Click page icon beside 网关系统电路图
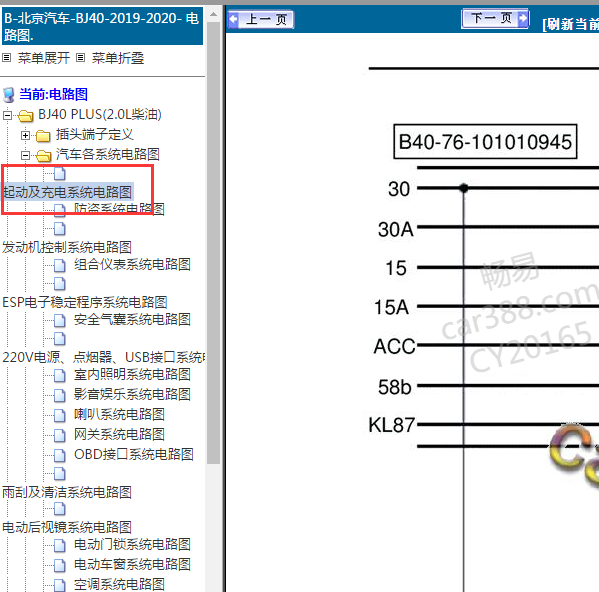This screenshot has height=592, width=599. (60, 435)
